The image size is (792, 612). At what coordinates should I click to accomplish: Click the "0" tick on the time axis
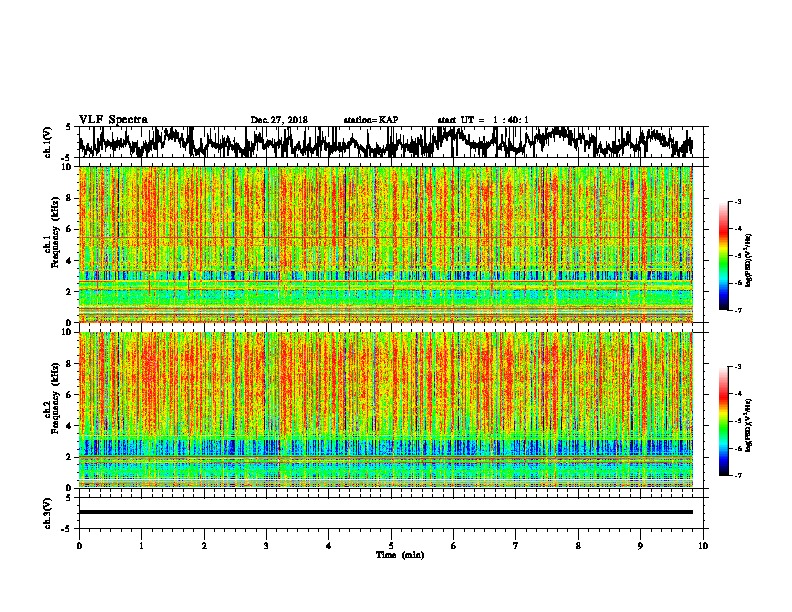coord(79,546)
